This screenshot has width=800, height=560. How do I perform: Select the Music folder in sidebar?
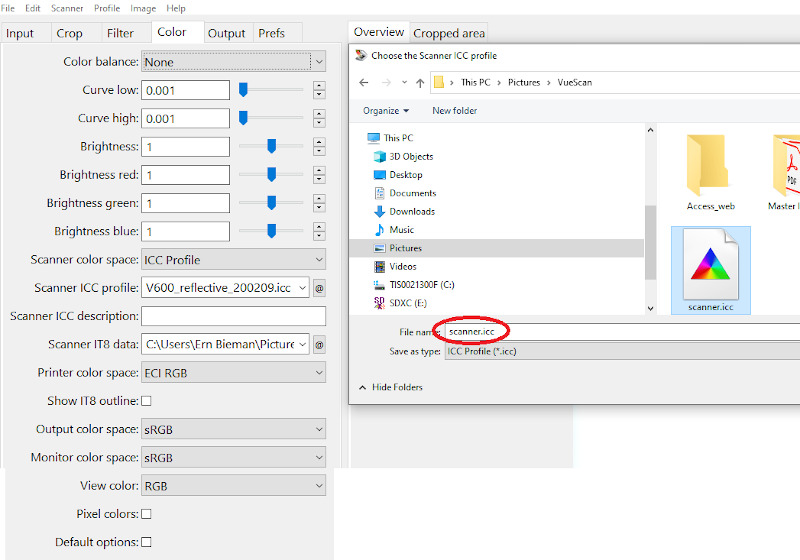click(x=401, y=230)
